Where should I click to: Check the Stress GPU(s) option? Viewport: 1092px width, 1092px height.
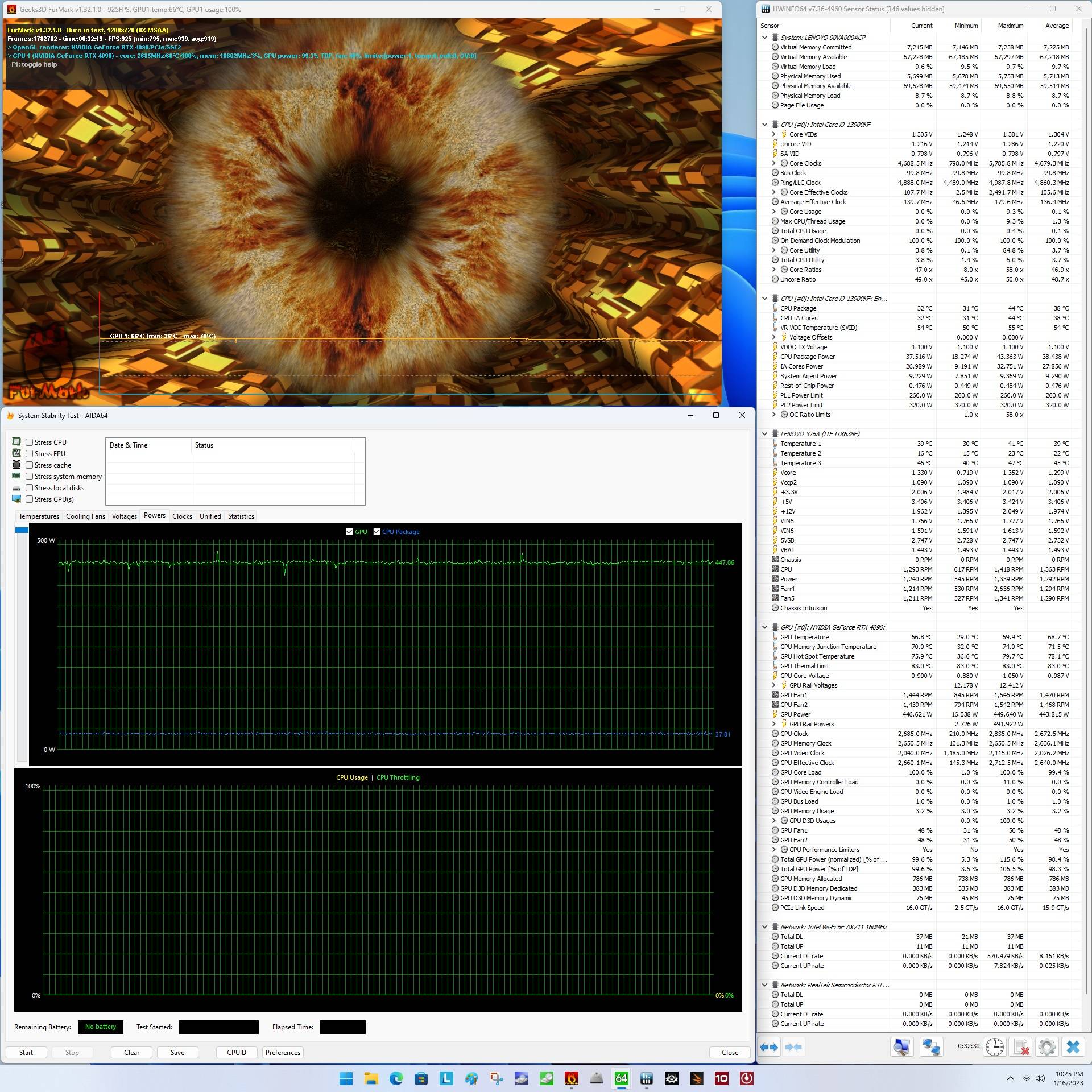coord(30,499)
